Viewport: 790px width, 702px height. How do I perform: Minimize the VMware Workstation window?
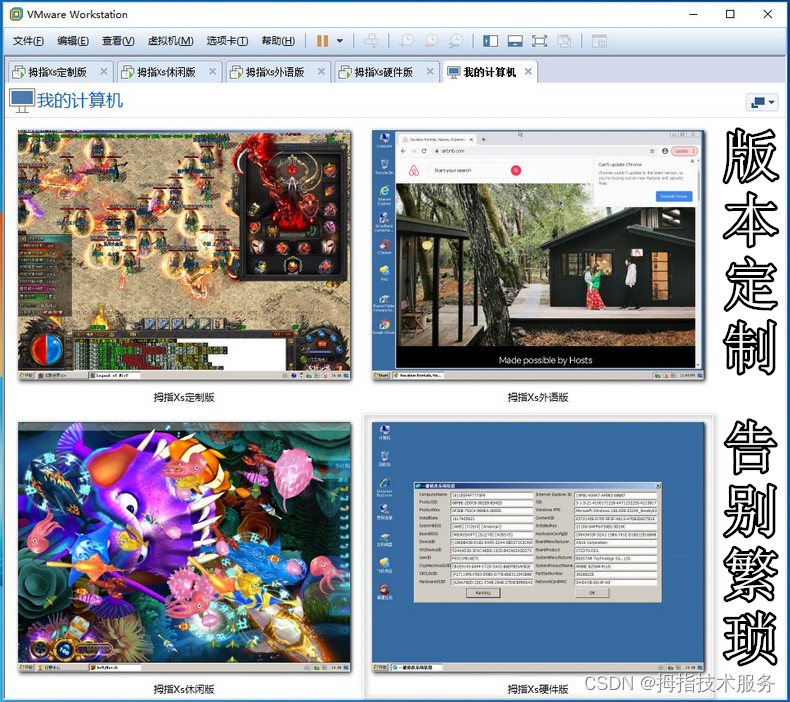694,14
